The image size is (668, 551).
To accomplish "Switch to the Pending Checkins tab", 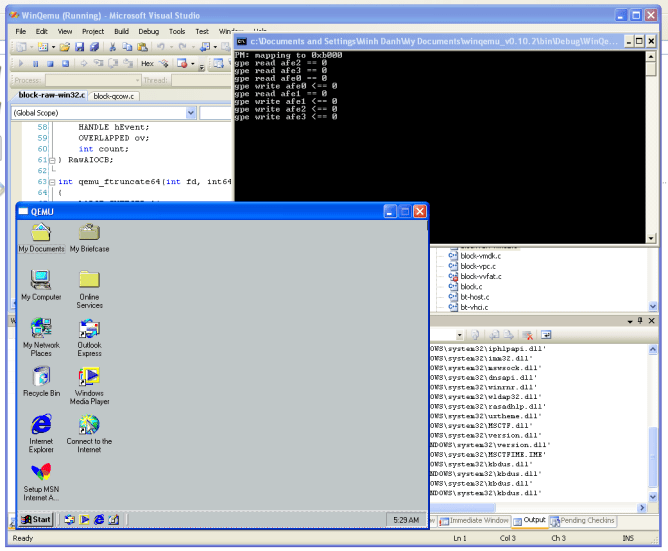I will coord(582,521).
